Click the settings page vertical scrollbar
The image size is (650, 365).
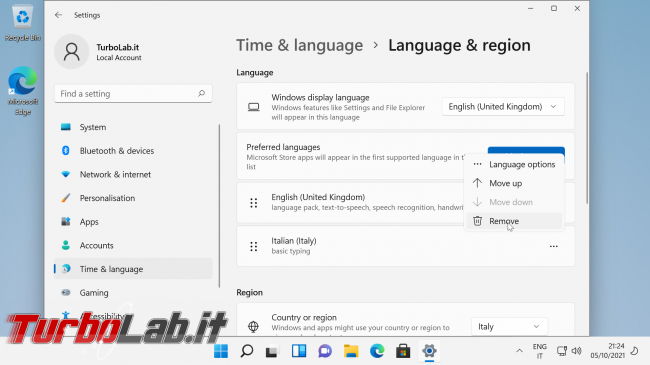point(587,138)
